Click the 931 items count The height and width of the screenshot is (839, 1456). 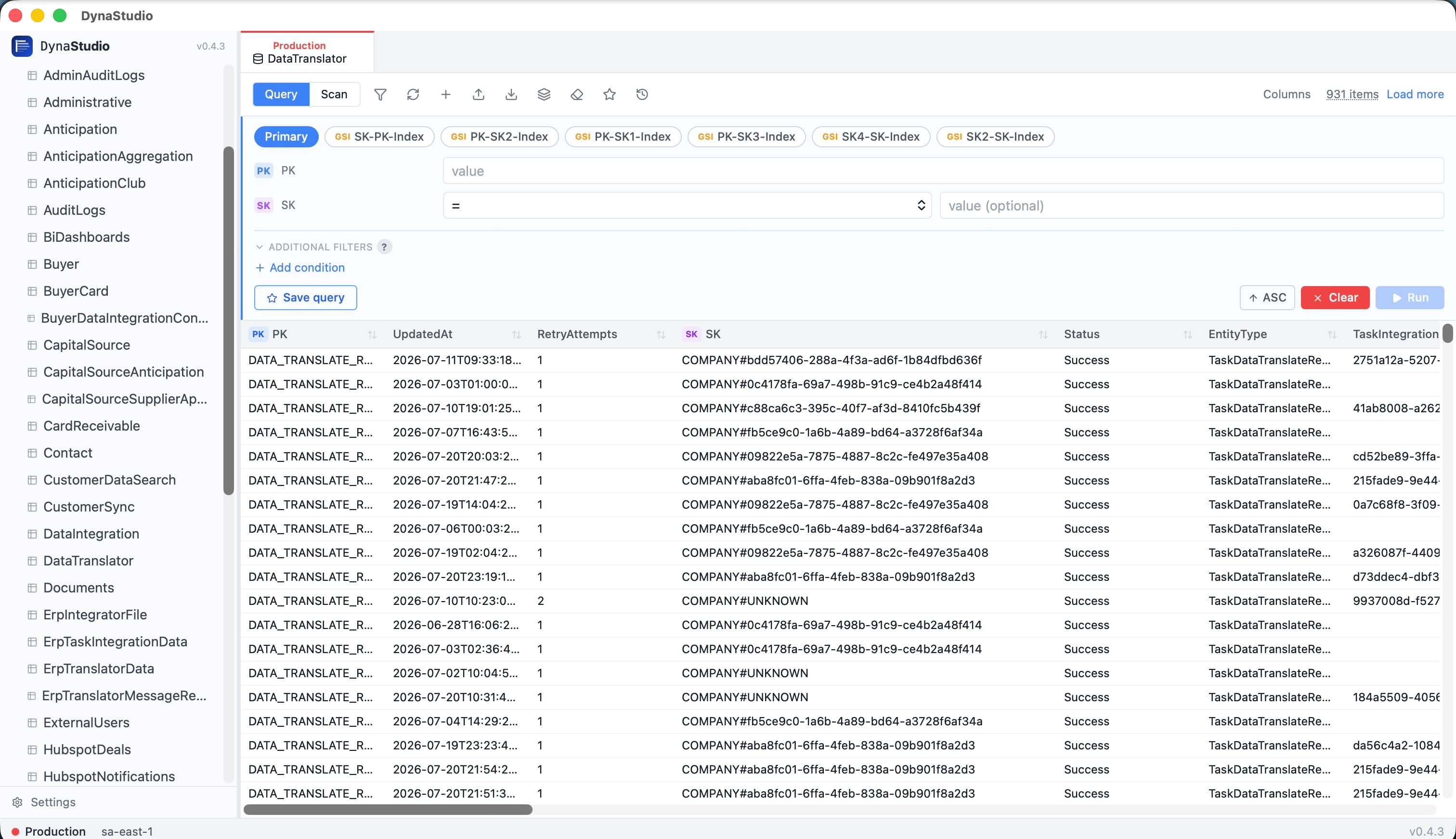point(1352,94)
